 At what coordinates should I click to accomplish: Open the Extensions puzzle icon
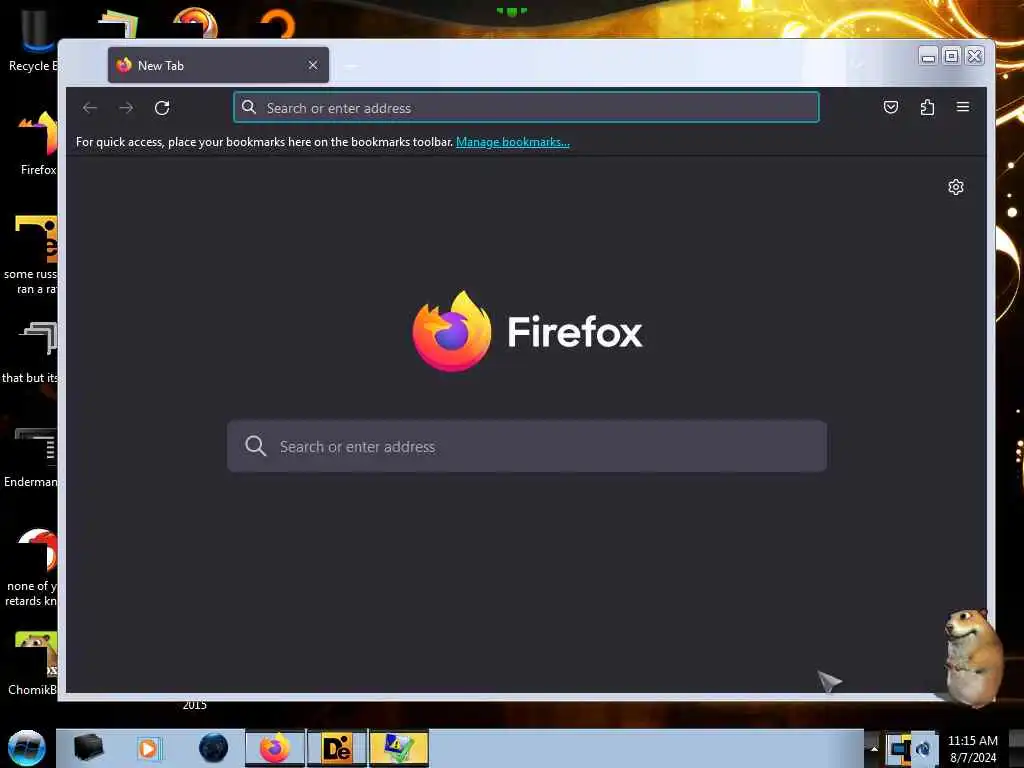click(x=927, y=107)
